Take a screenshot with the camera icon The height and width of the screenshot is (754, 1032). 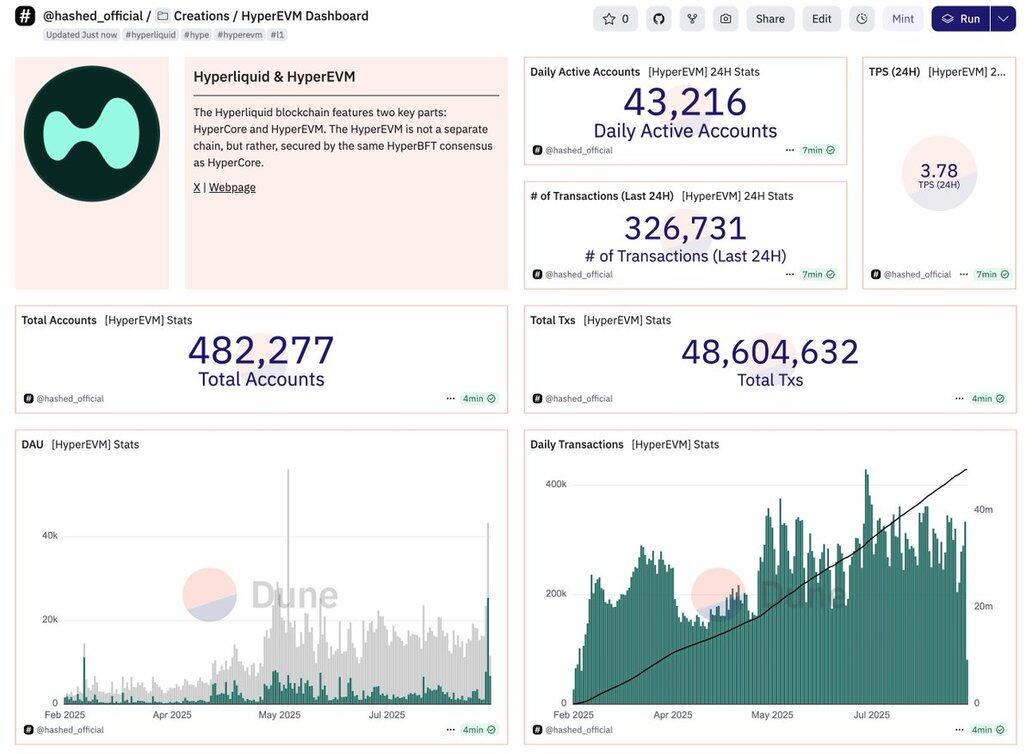(x=725, y=19)
